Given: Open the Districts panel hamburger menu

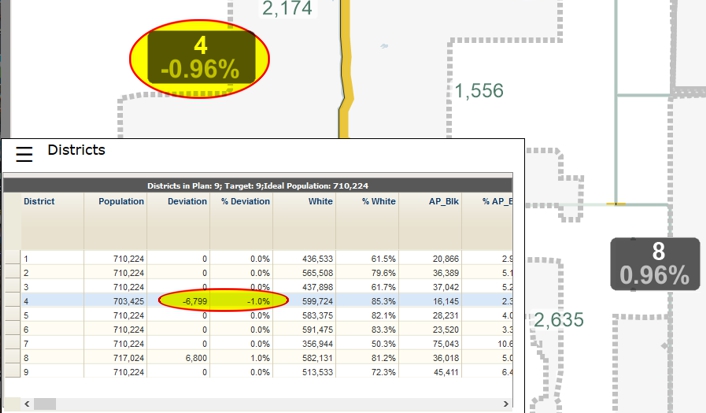Looking at the screenshot, I should click(x=25, y=152).
